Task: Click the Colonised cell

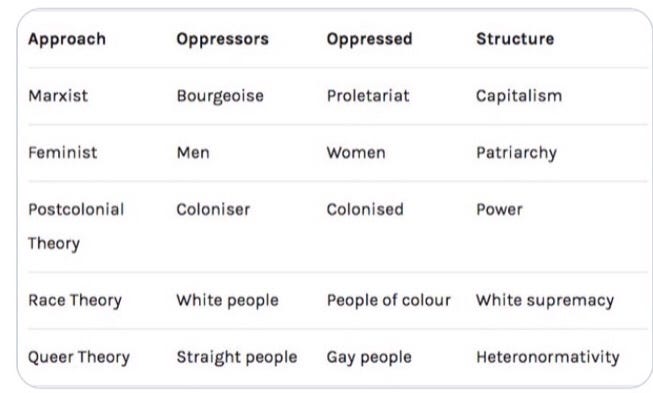Action: [x=365, y=209]
